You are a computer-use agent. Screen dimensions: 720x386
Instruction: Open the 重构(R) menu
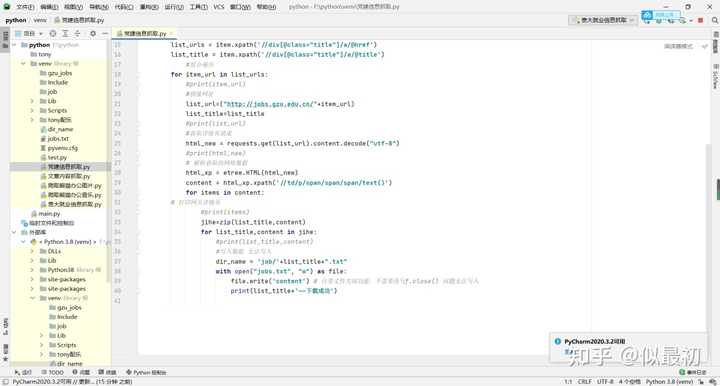tap(149, 7)
